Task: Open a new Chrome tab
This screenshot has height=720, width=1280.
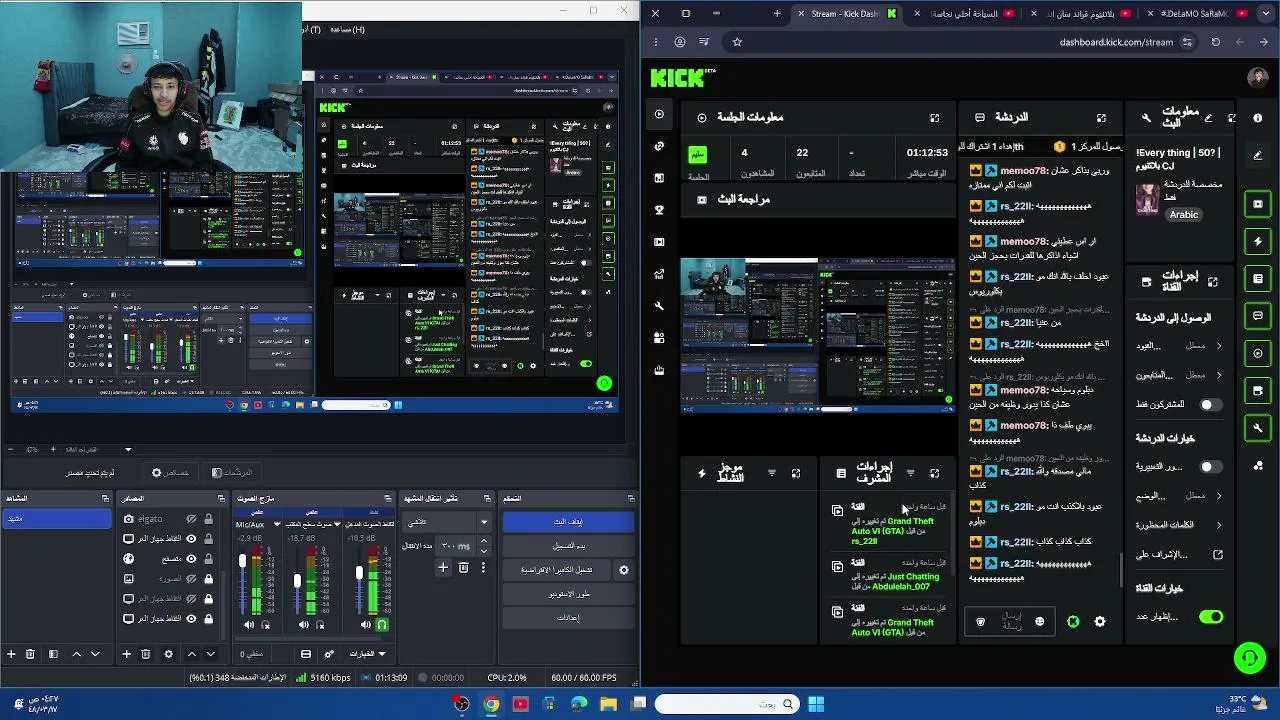Action: click(x=777, y=14)
